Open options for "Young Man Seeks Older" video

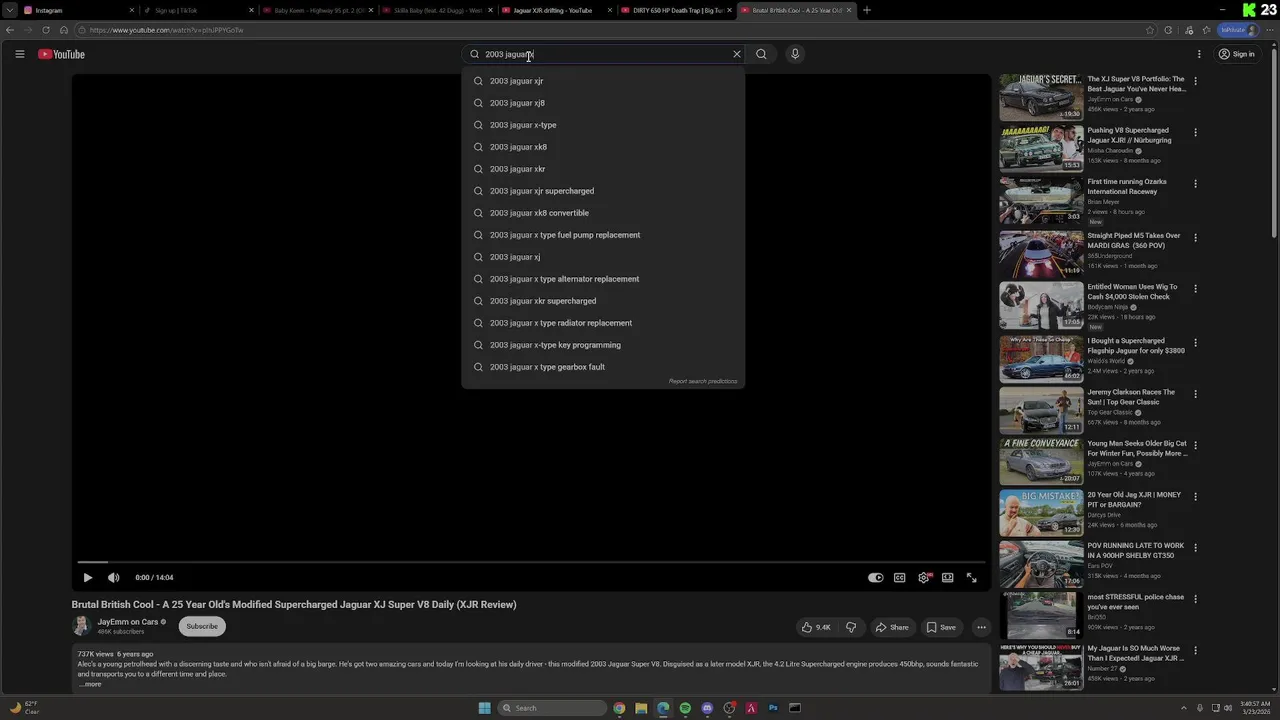pos(1195,445)
